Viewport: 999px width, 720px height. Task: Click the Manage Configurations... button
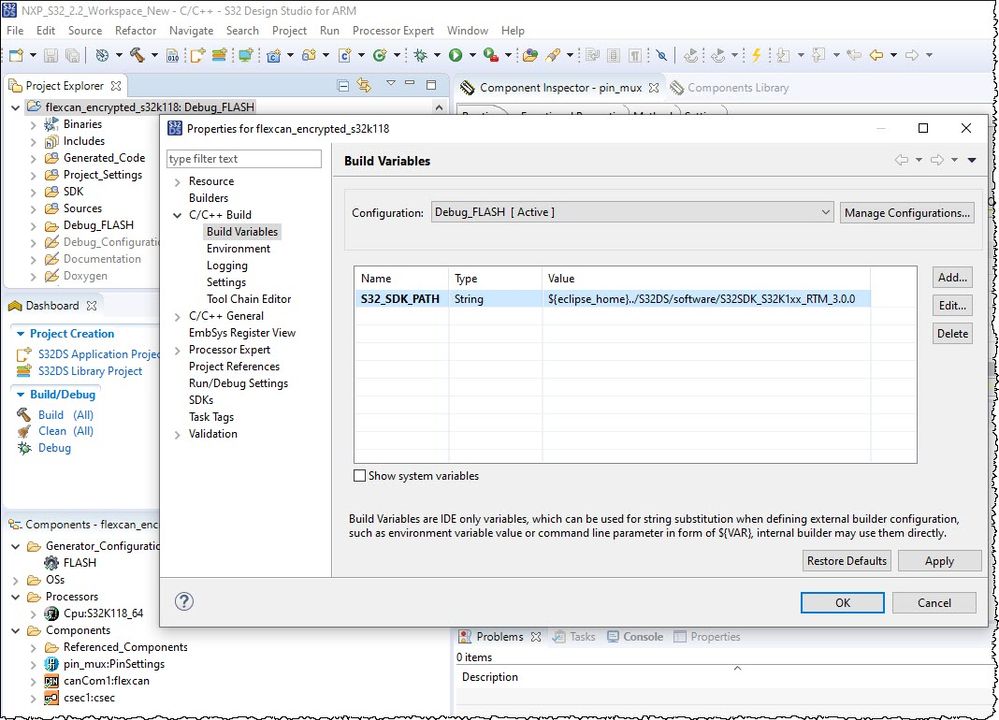[907, 213]
